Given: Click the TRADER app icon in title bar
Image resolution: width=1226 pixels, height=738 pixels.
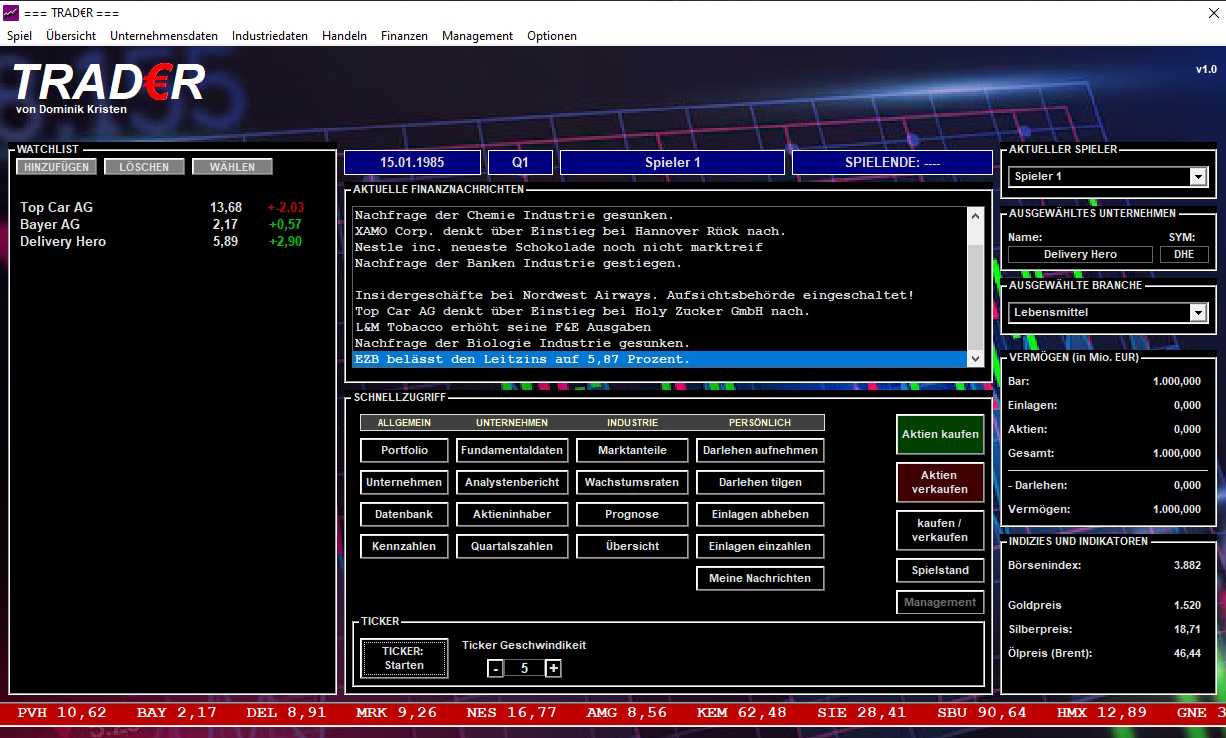Looking at the screenshot, I should tap(11, 12).
